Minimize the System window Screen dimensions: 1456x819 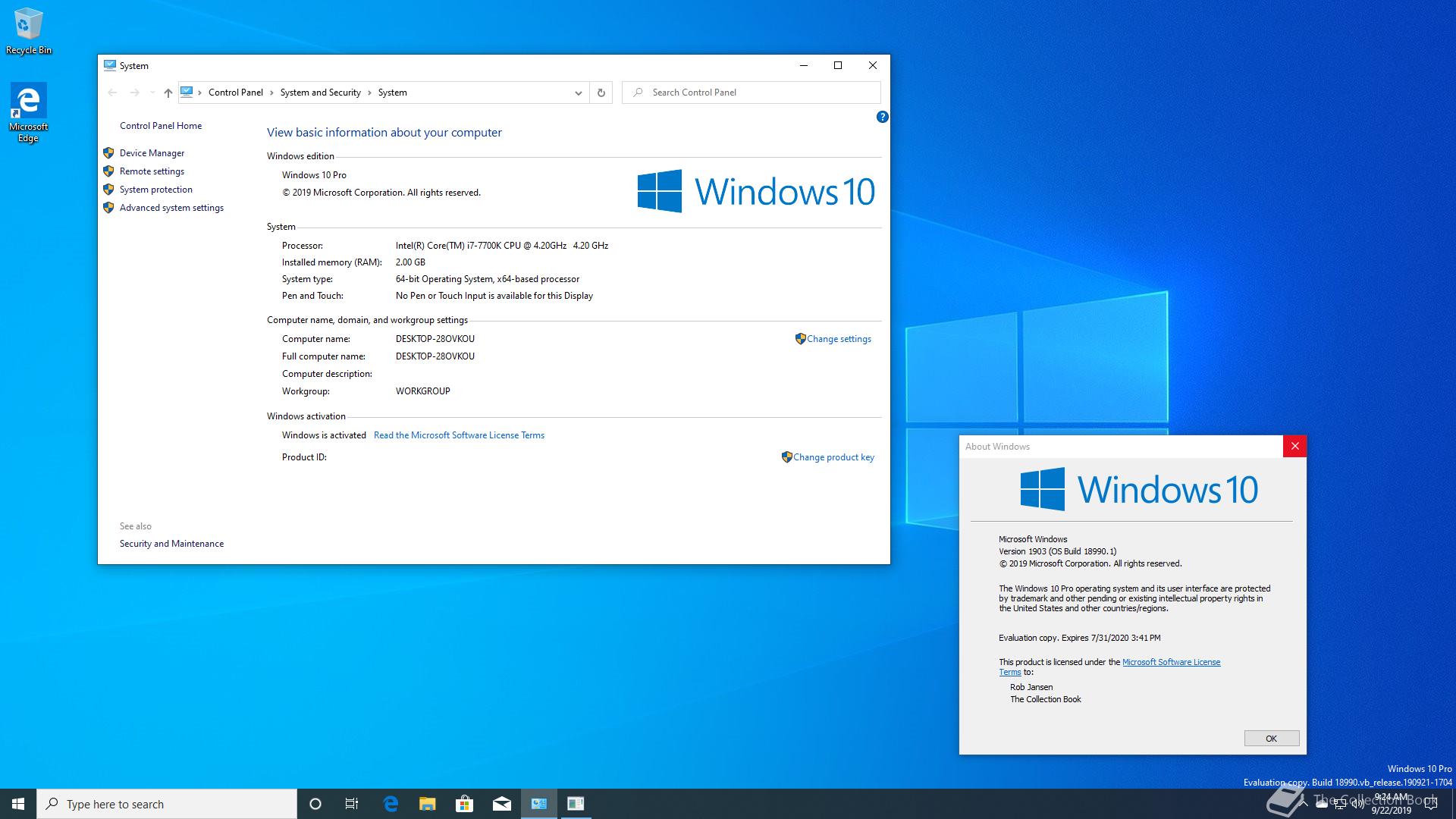pyautogui.click(x=803, y=65)
